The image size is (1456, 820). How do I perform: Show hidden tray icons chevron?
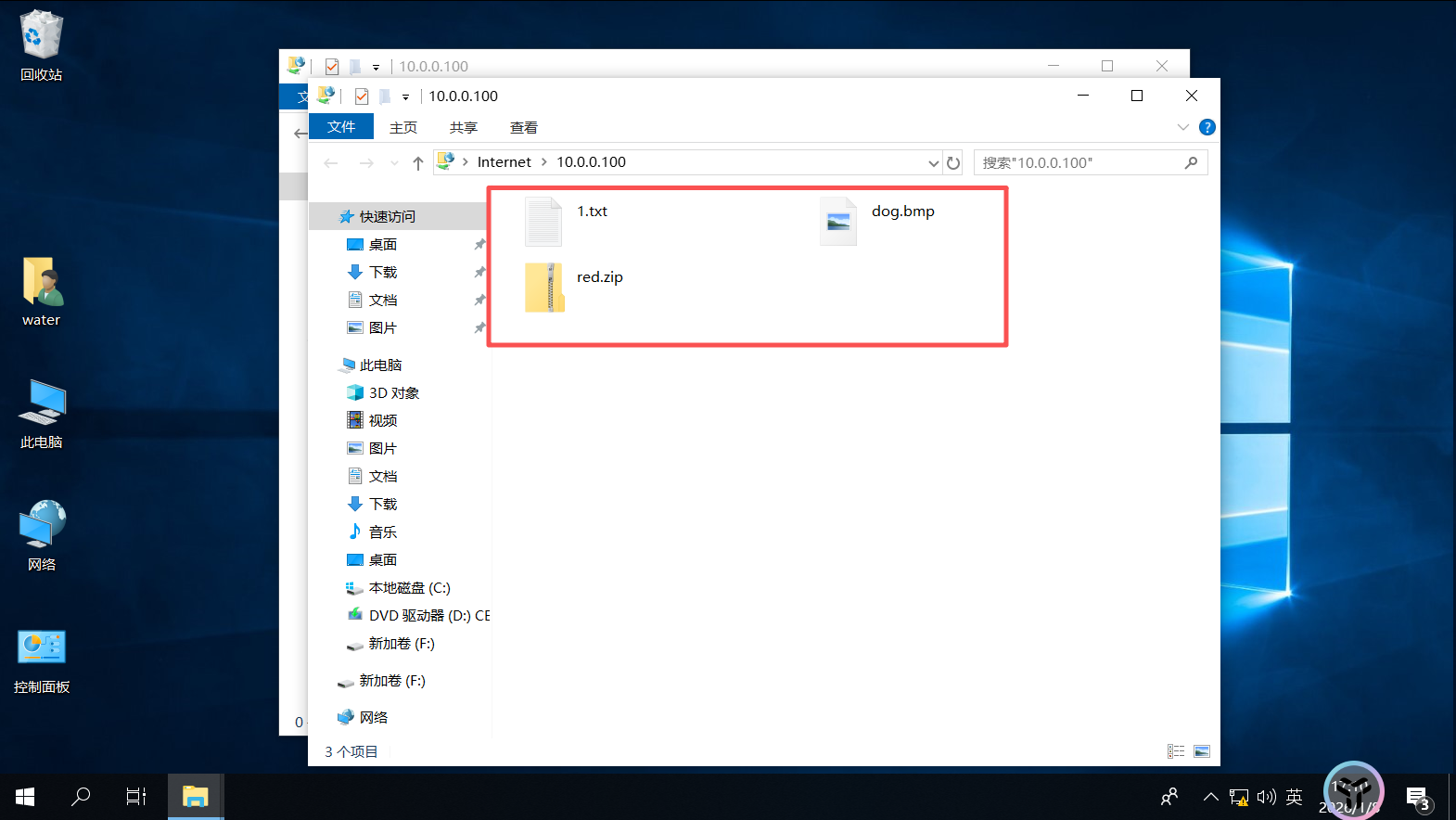(x=1210, y=797)
